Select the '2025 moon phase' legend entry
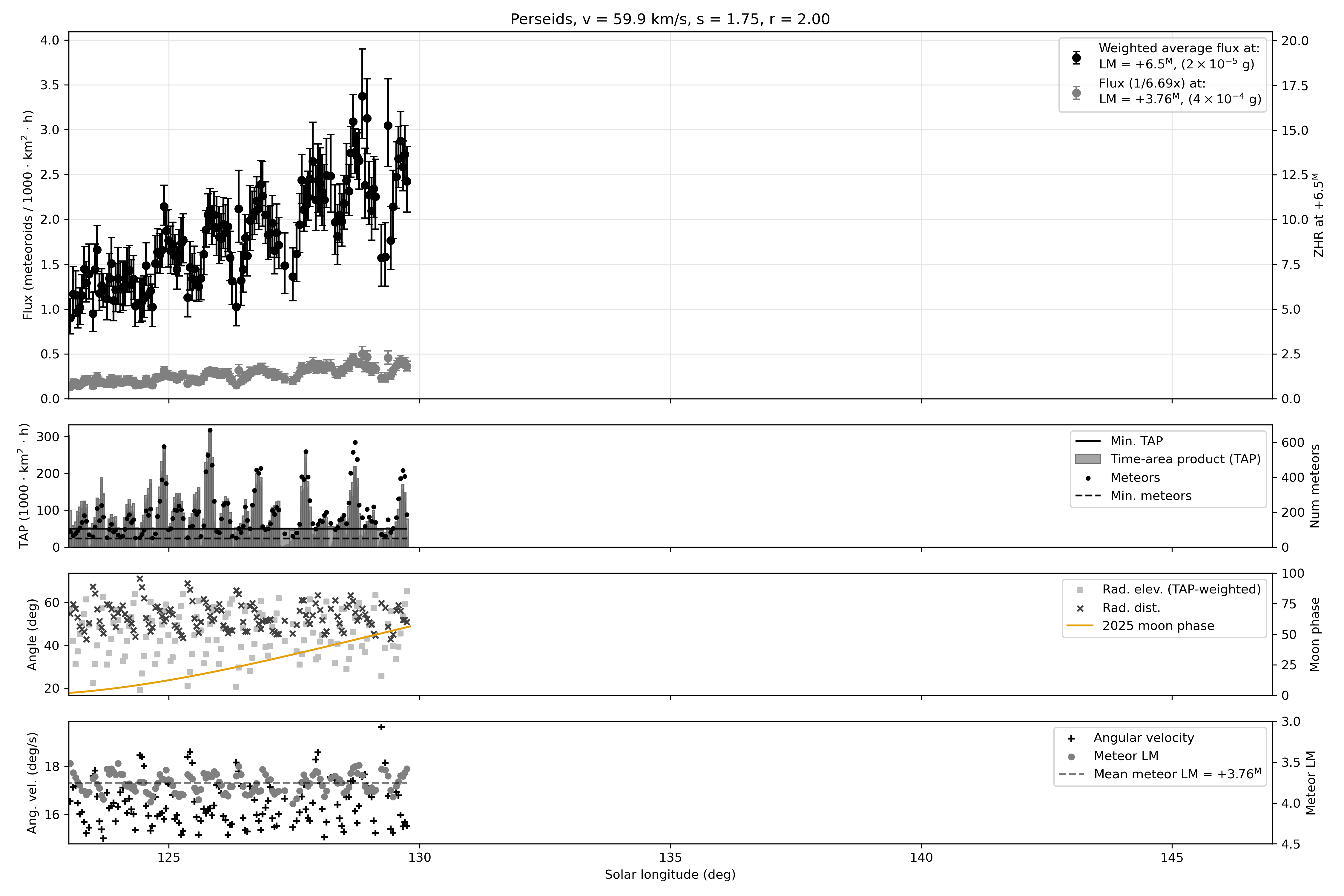1344x896 pixels. pyautogui.click(x=1158, y=626)
